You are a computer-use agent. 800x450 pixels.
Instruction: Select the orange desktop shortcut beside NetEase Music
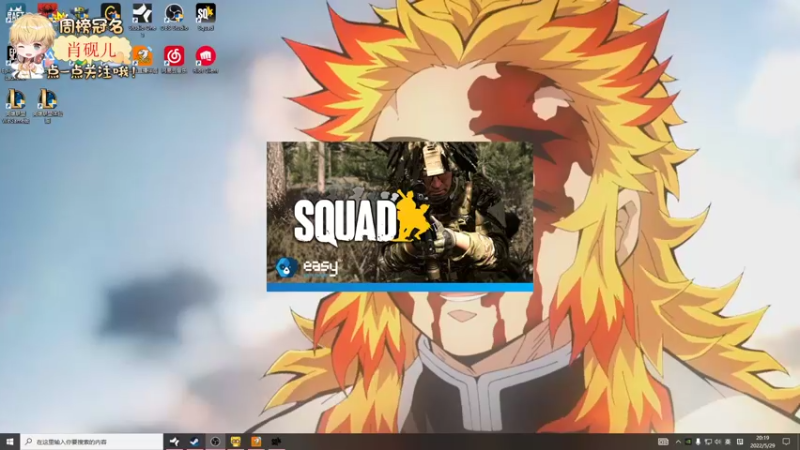tap(143, 59)
